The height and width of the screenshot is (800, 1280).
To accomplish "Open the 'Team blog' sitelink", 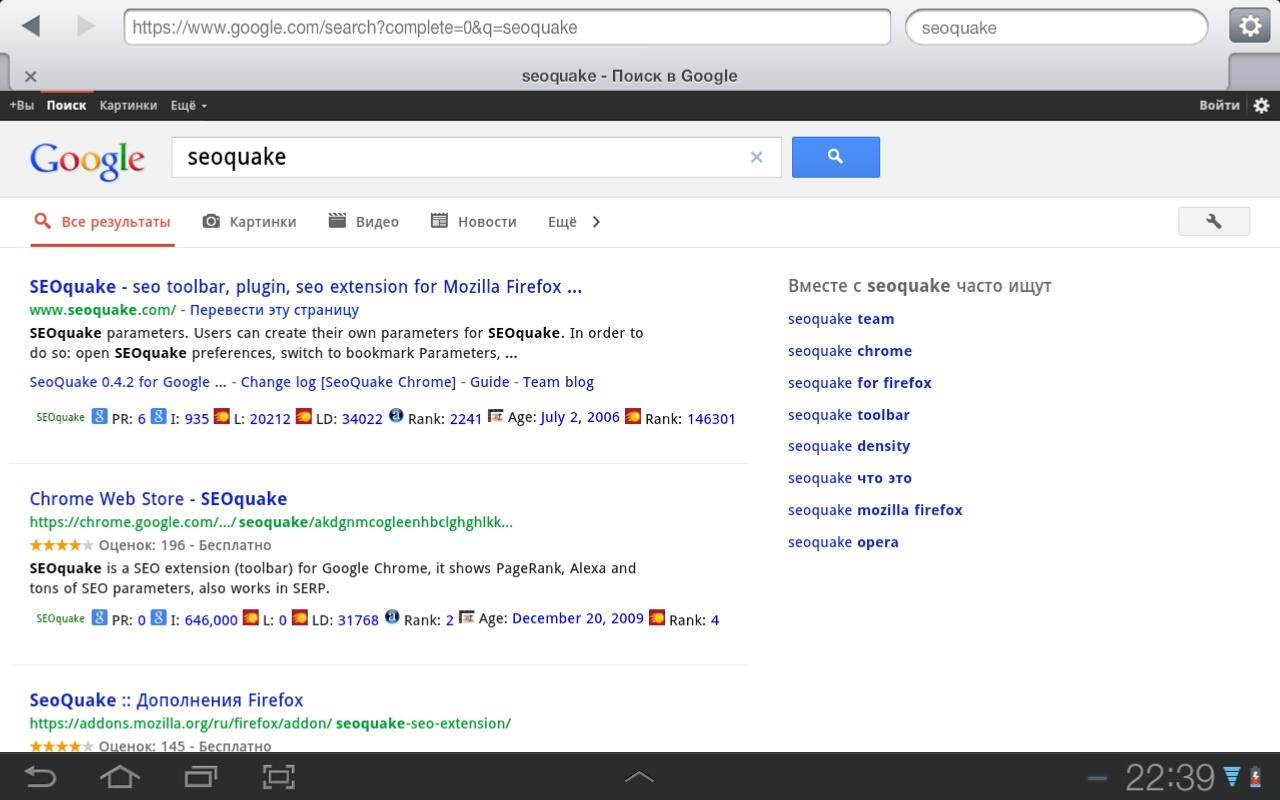I will coord(558,382).
